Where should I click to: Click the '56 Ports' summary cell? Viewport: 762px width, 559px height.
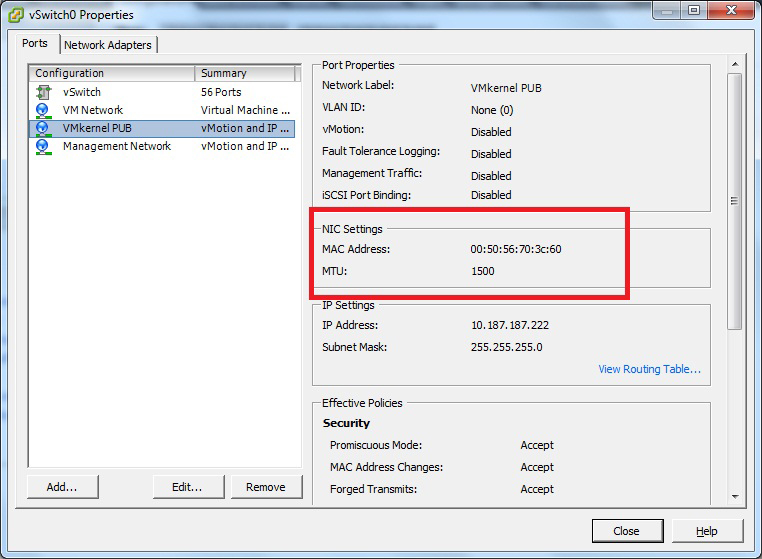click(x=221, y=92)
